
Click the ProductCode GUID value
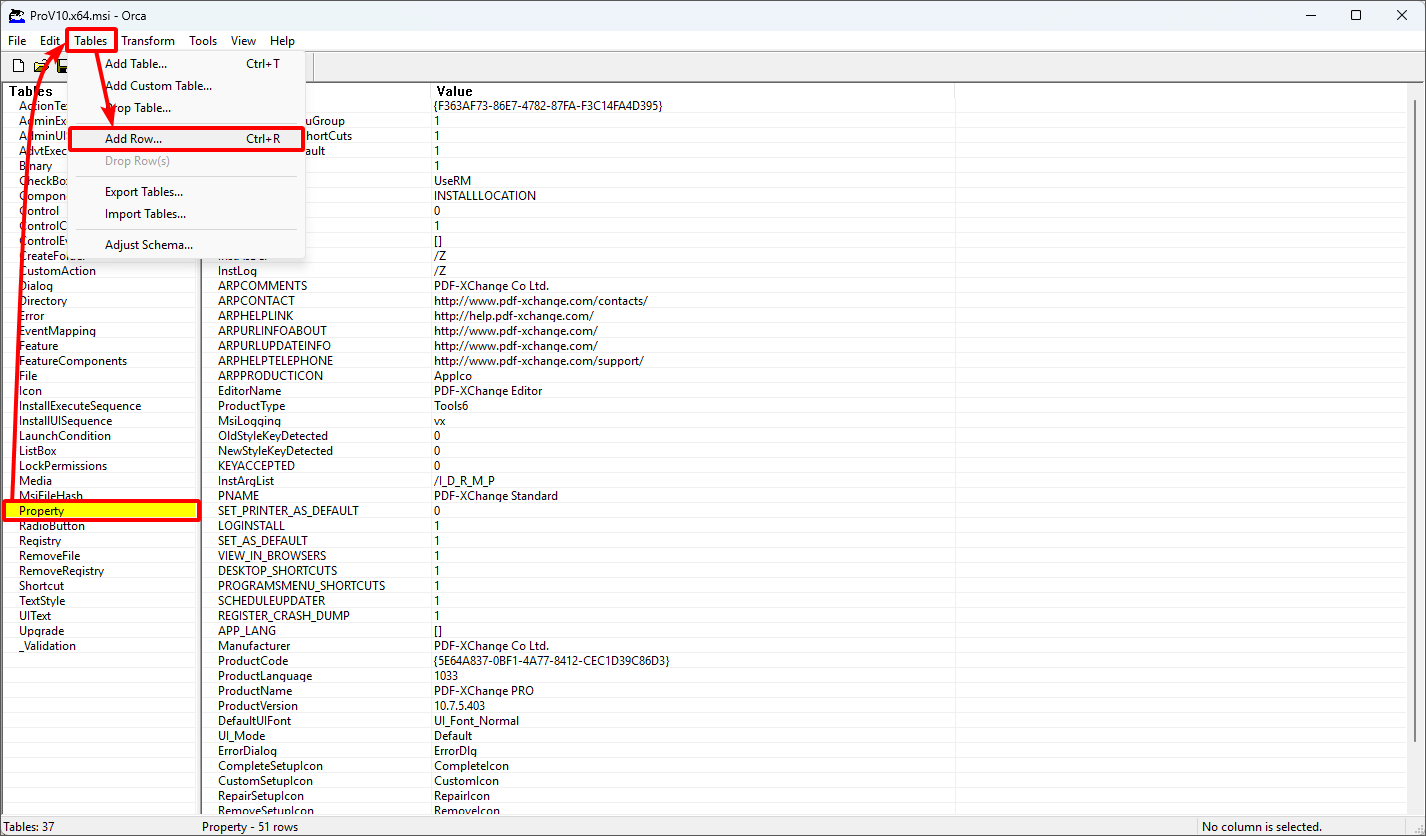tap(552, 661)
